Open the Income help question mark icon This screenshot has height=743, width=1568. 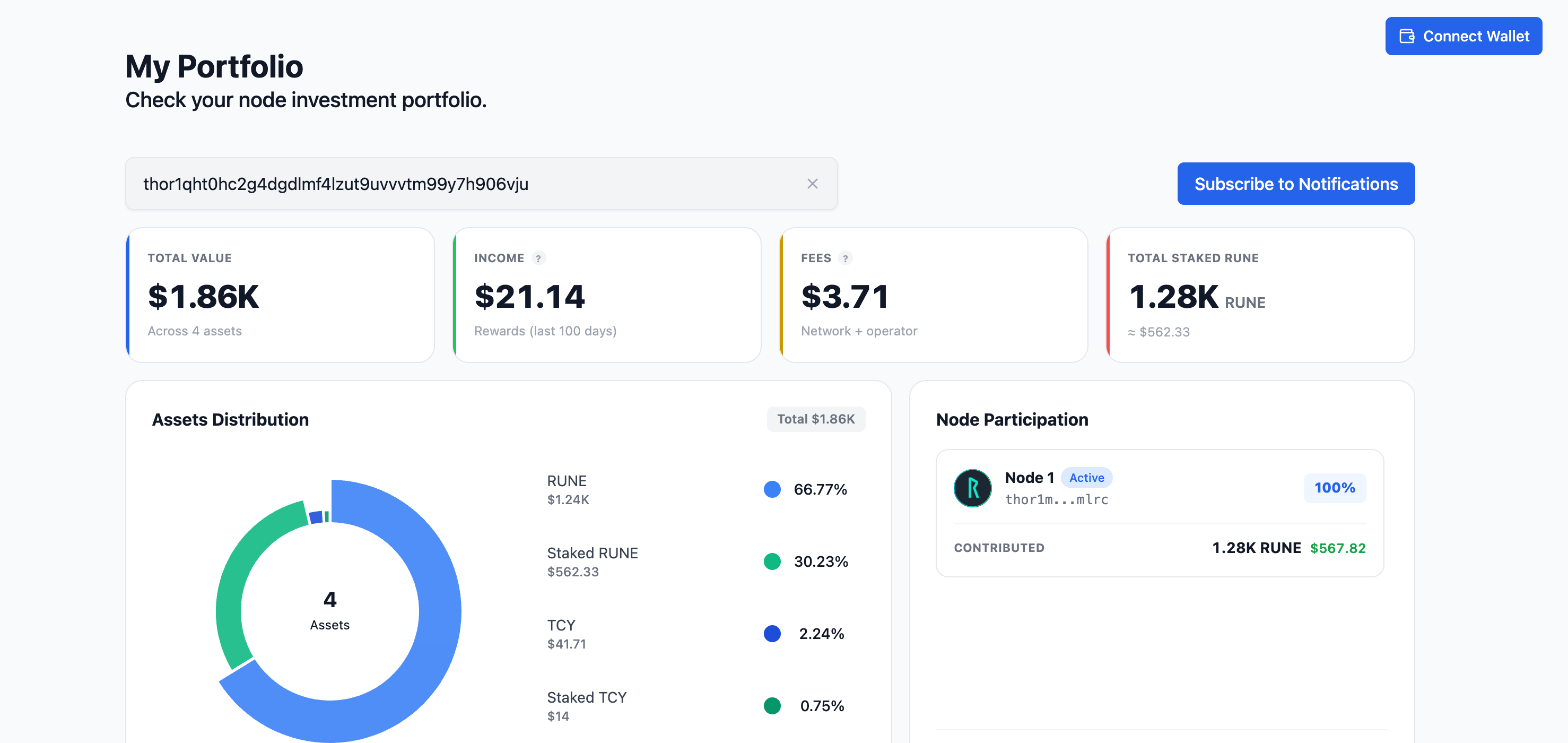tap(538, 258)
